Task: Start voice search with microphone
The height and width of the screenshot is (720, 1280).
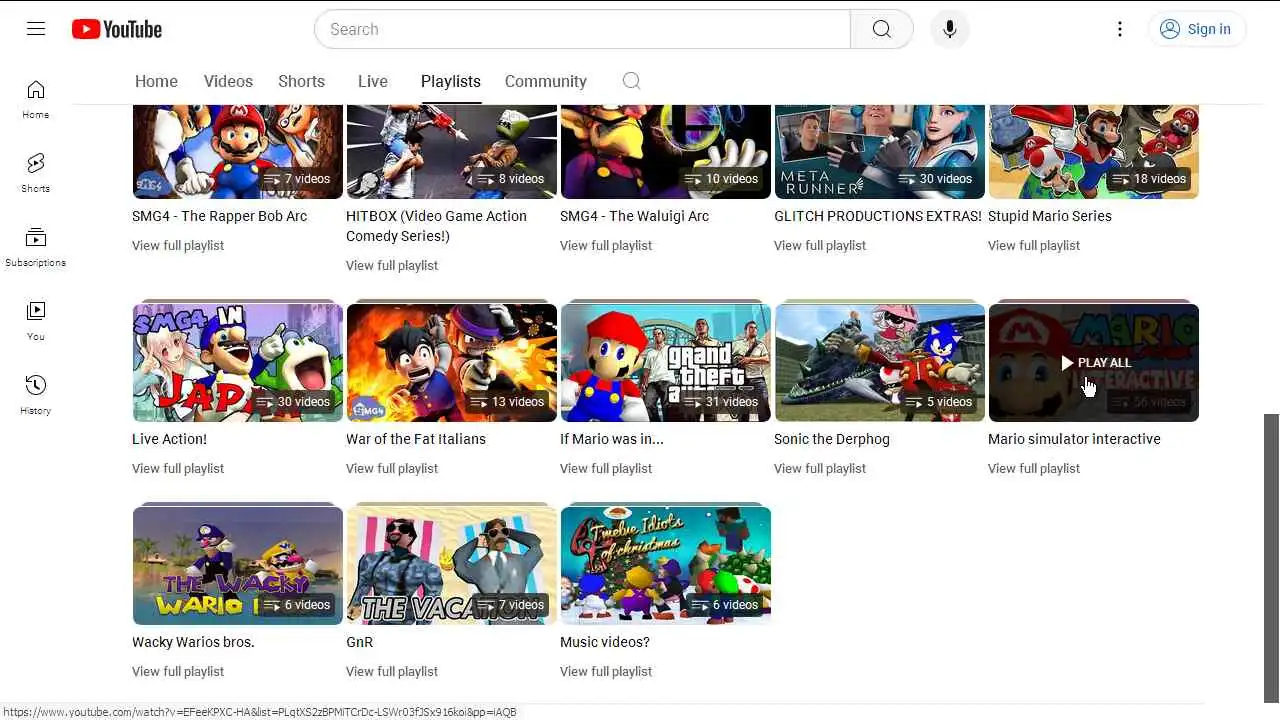Action: 949,29
